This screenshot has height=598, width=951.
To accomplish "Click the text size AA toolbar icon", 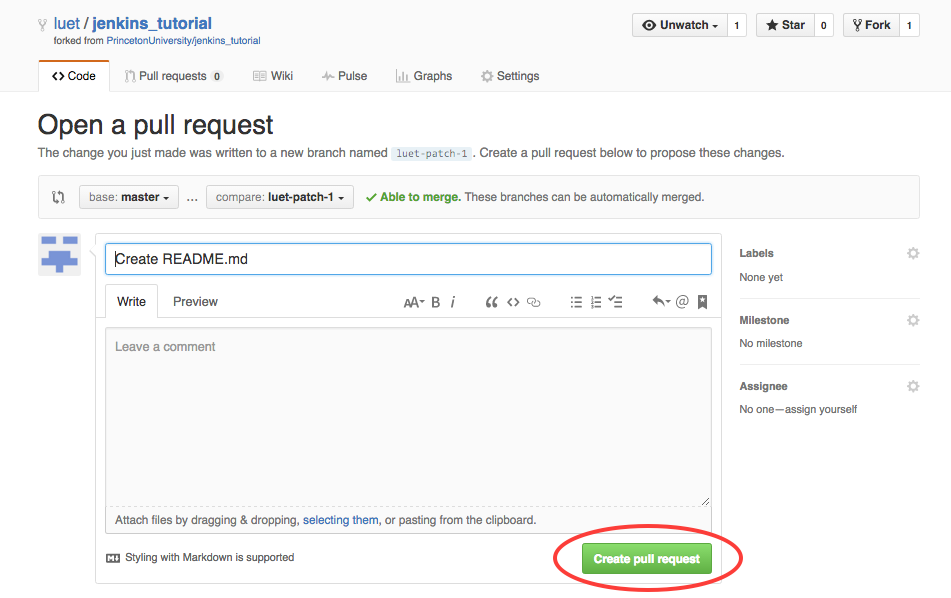I will [x=414, y=302].
